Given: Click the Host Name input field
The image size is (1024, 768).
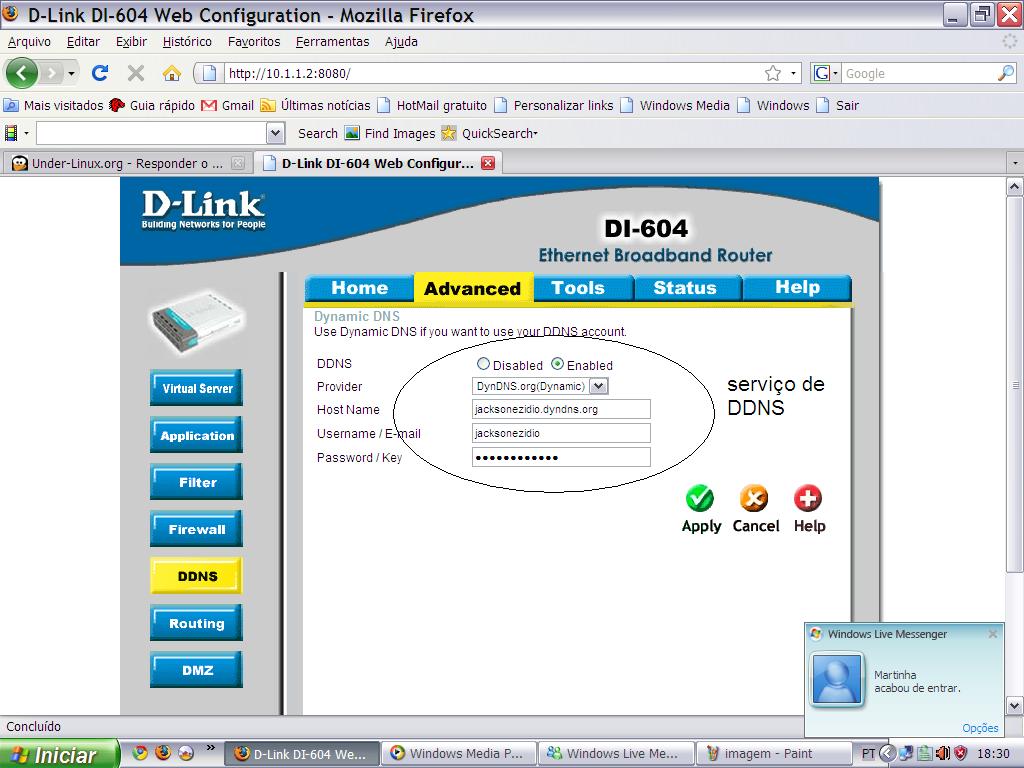Looking at the screenshot, I should tap(561, 409).
